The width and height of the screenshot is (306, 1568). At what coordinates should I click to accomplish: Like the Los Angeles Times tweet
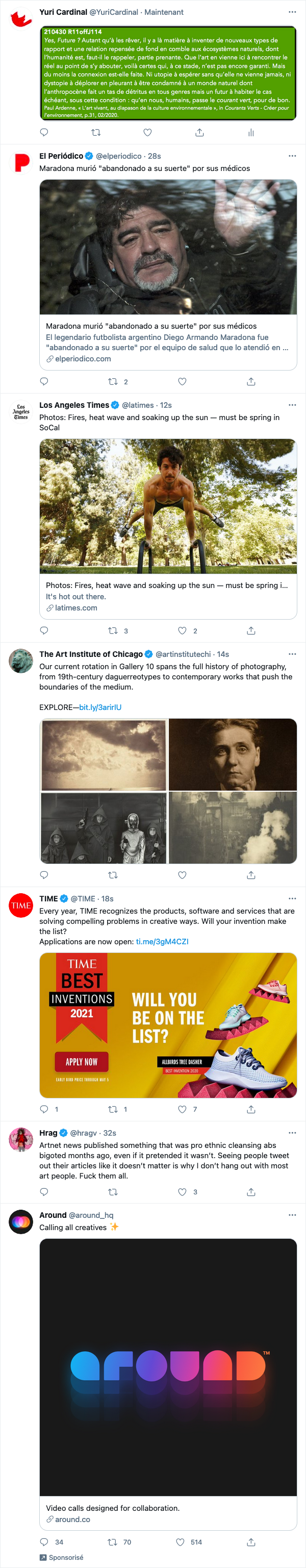click(182, 630)
